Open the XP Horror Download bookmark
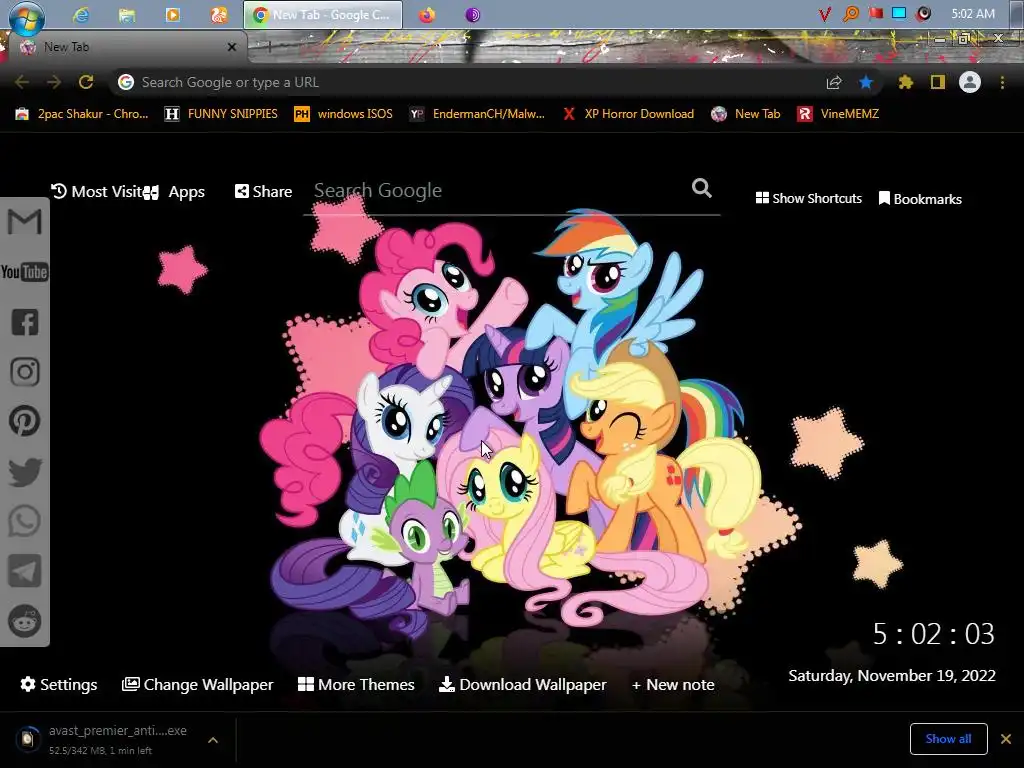The image size is (1024, 768). [628, 114]
